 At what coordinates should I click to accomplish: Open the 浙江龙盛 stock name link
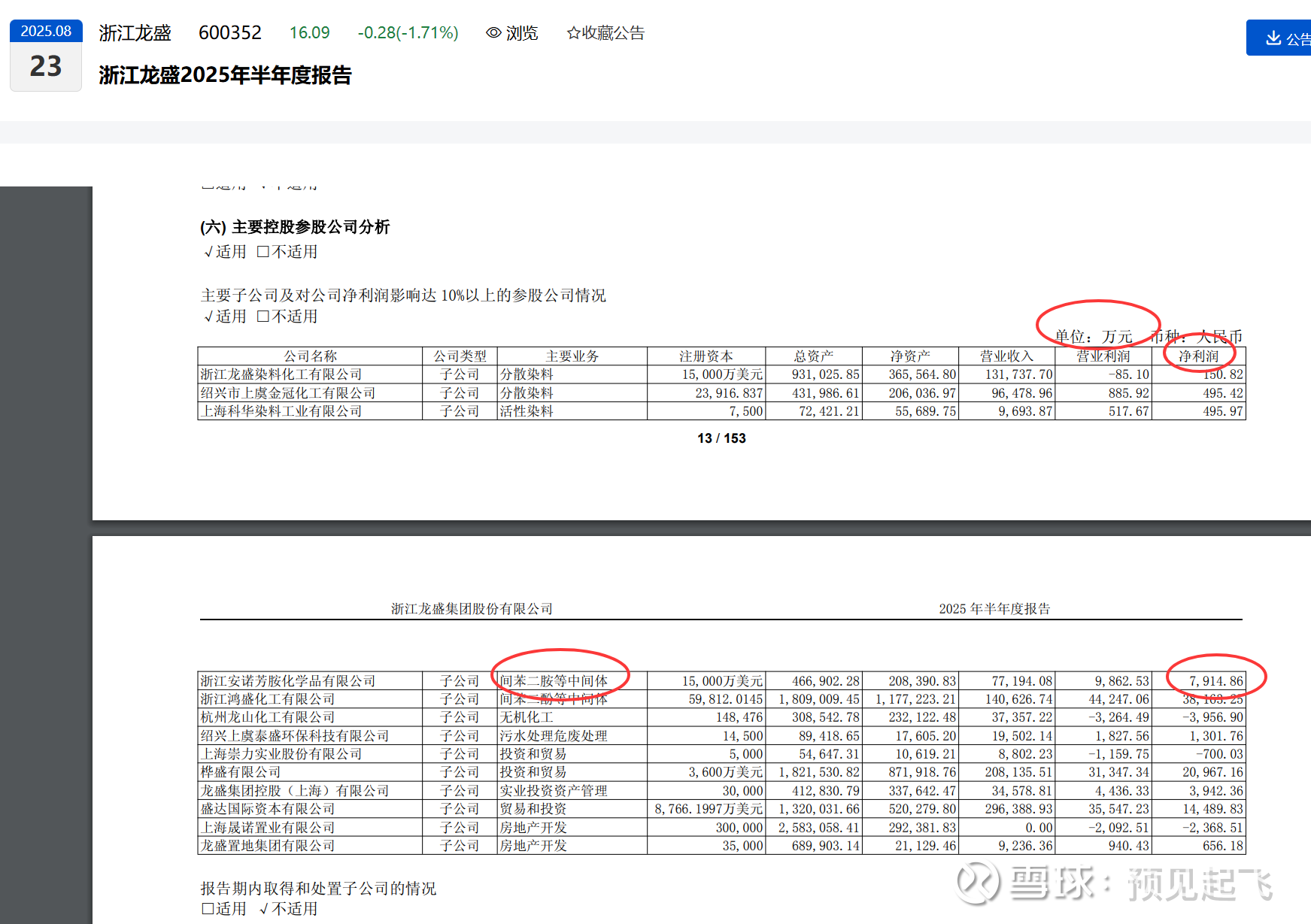click(135, 33)
